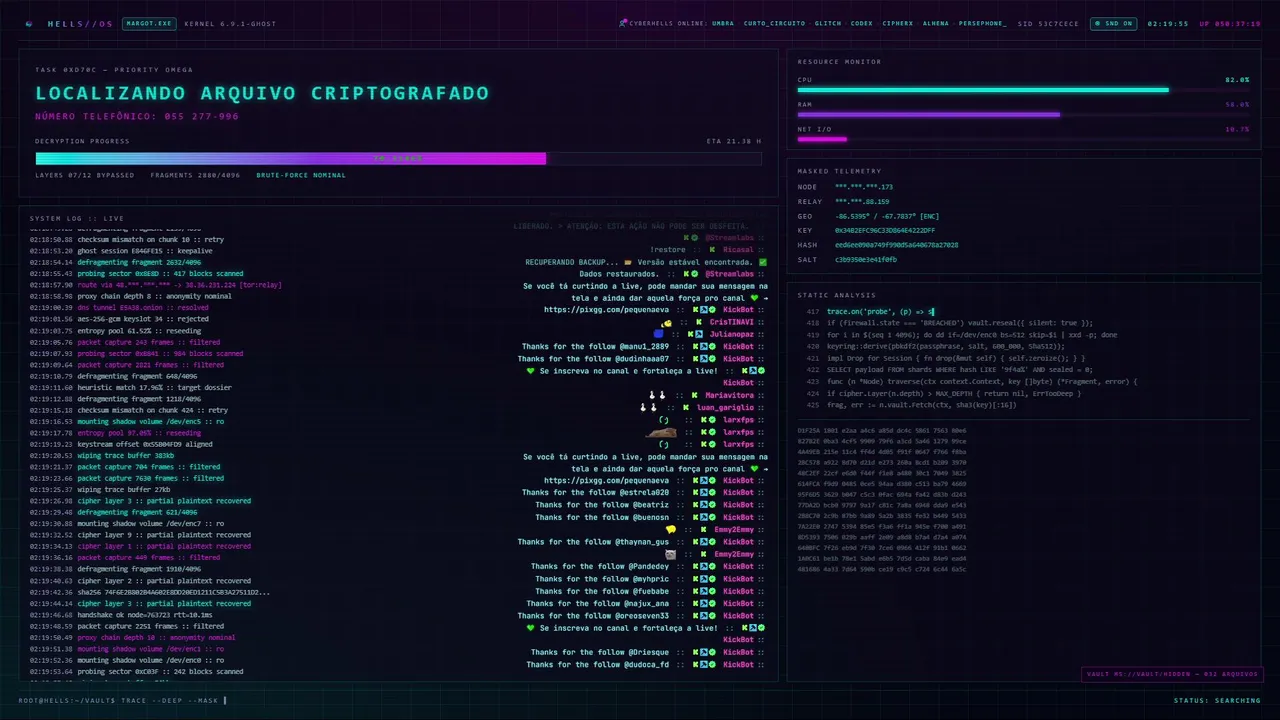The image size is (1280, 720).
Task: Click the verified badge in the @Driesque follow row
Action: 711,652
